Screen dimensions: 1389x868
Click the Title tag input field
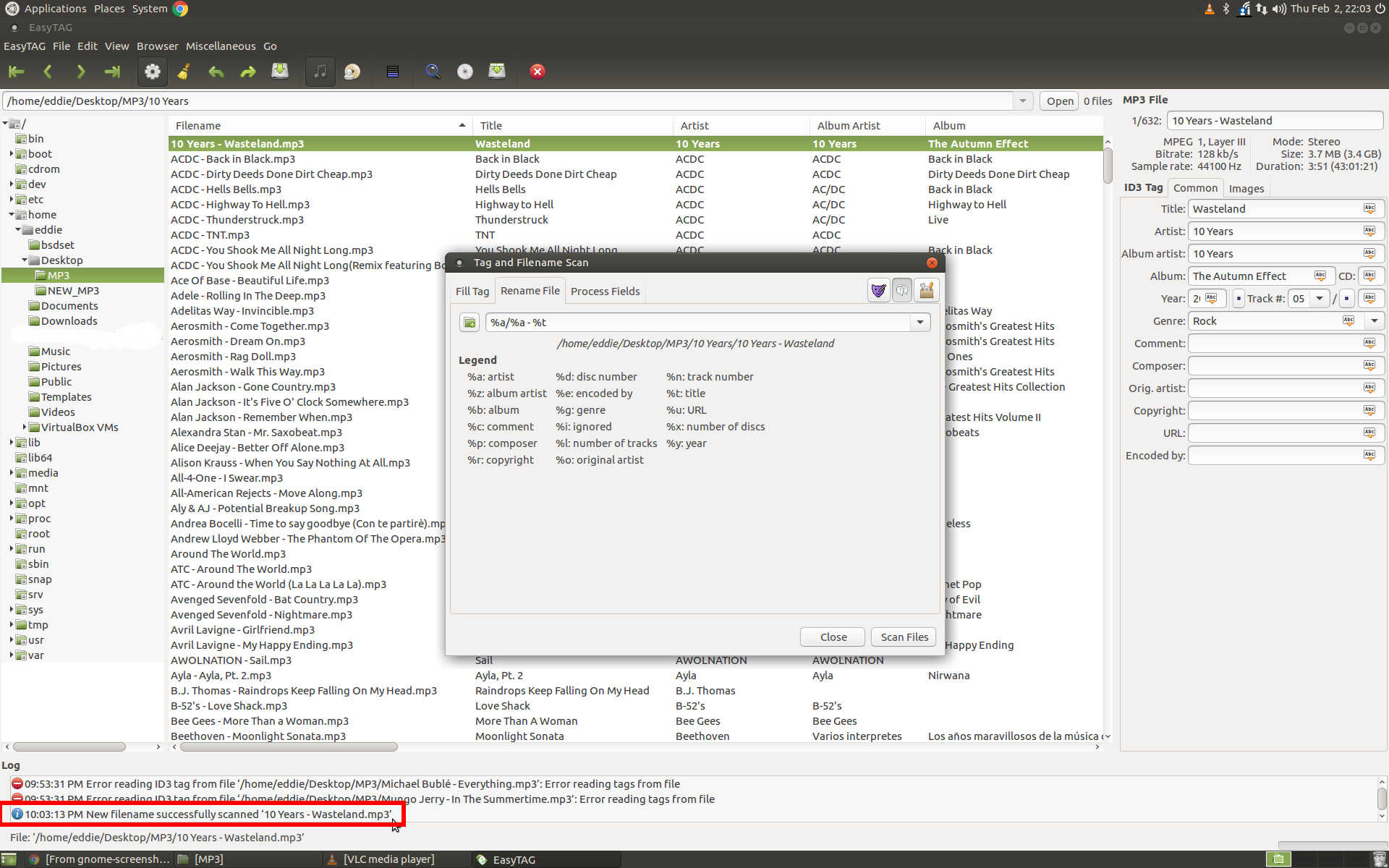click(x=1275, y=209)
